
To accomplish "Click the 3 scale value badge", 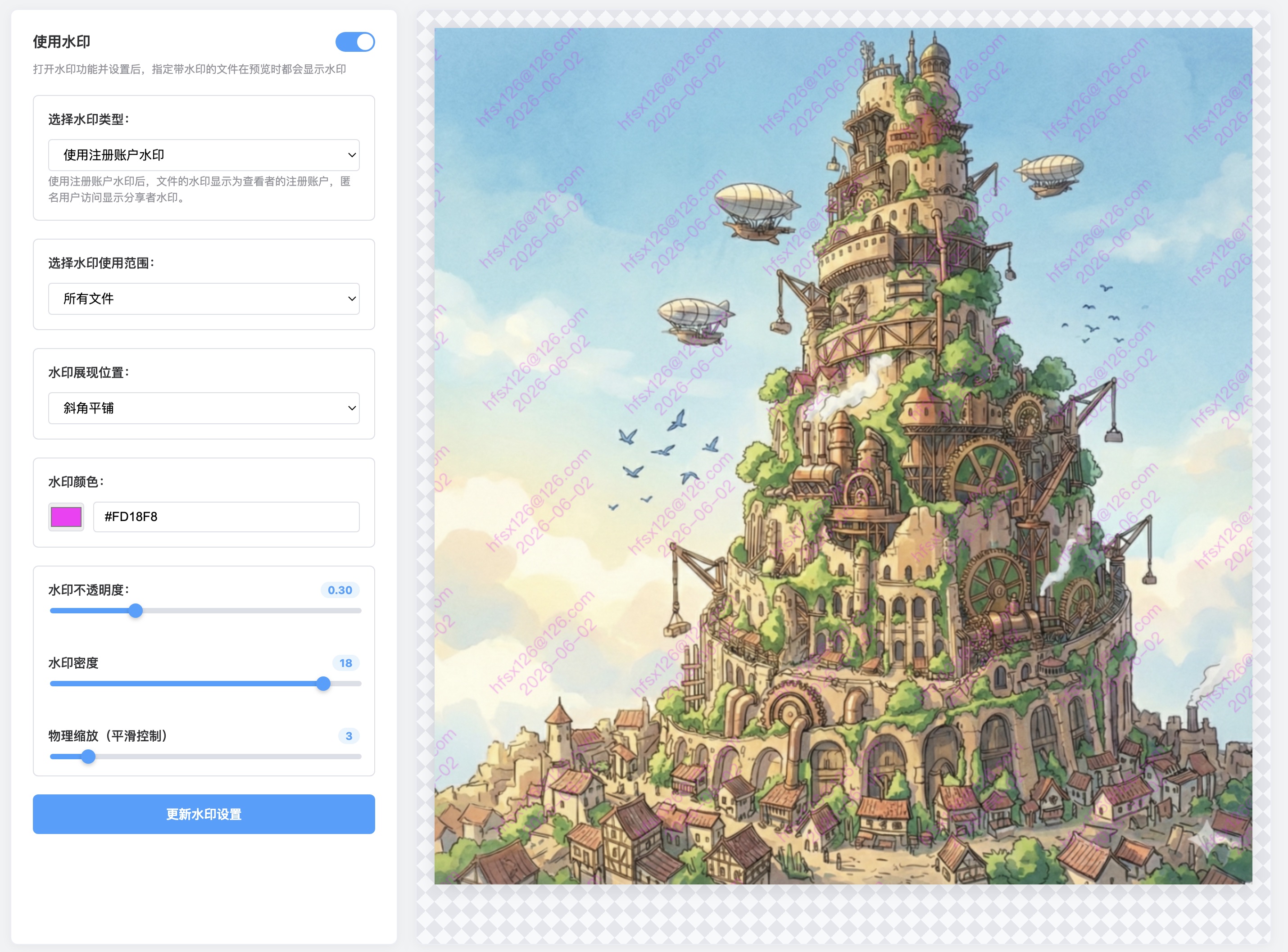I will [349, 736].
